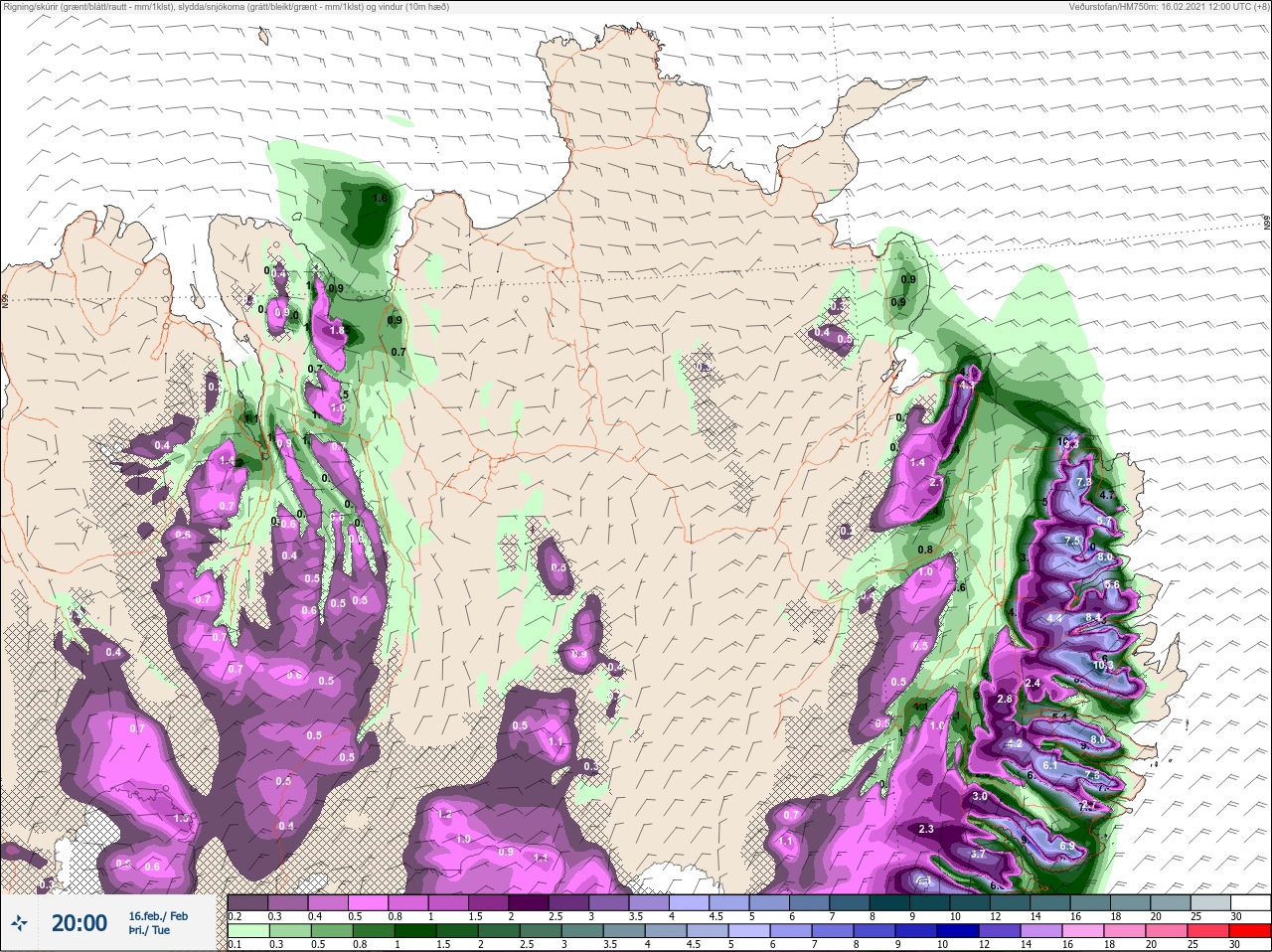Click the '7.5' snowfall value on the map
The image size is (1272, 952).
click(1072, 541)
